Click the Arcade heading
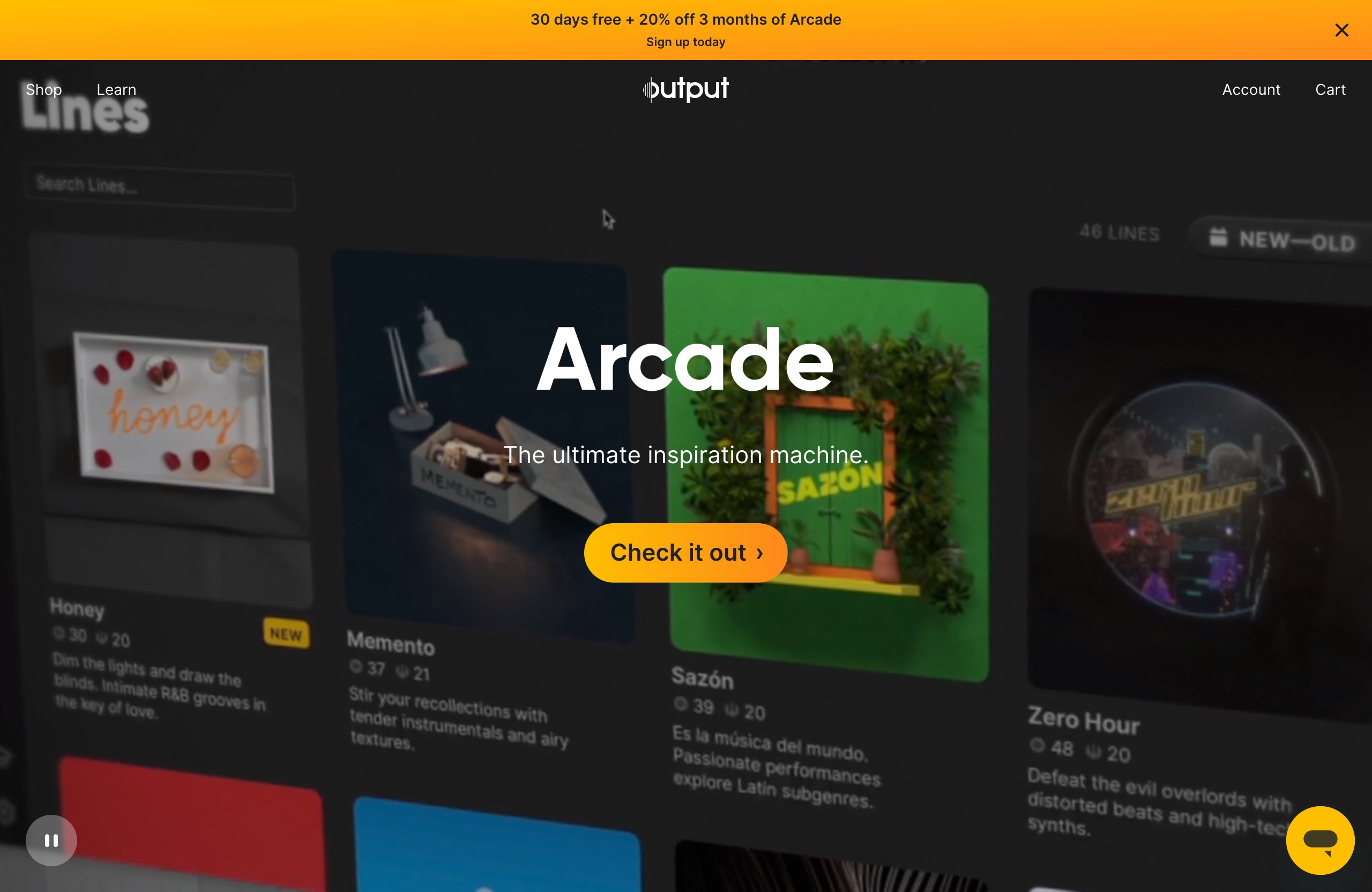Image resolution: width=1372 pixels, height=892 pixels. (685, 360)
